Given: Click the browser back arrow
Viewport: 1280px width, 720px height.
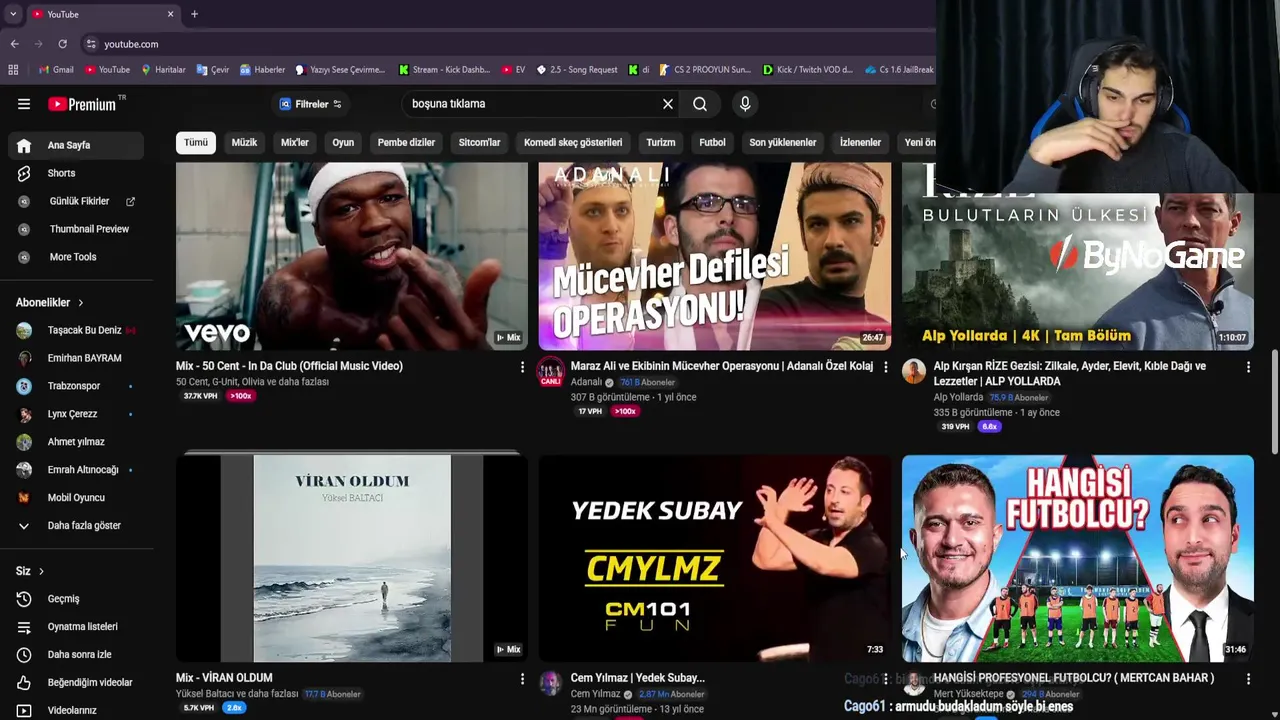Looking at the screenshot, I should tap(14, 44).
